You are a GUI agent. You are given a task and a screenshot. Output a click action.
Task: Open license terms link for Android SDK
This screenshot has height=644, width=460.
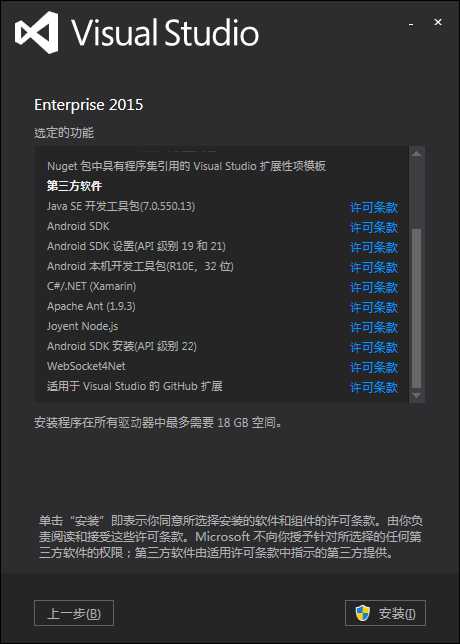coord(374,227)
